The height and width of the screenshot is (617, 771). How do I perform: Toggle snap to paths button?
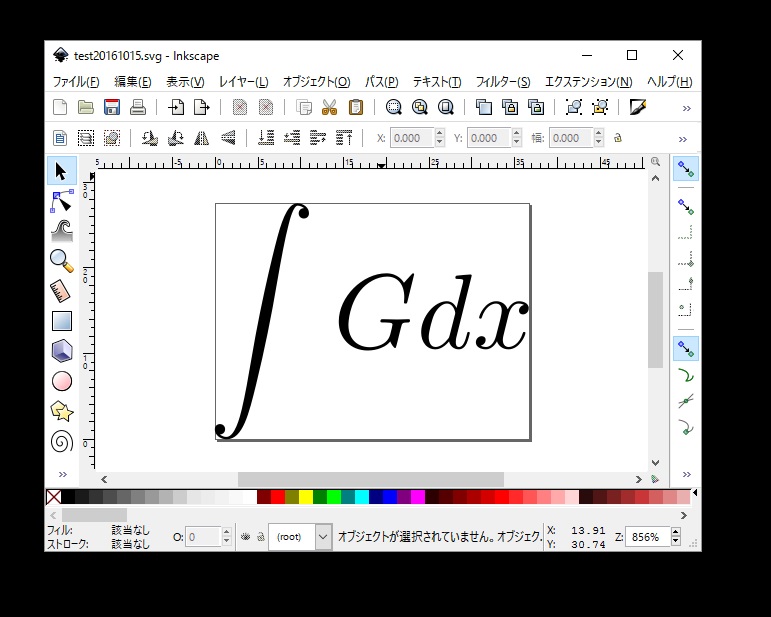685,376
